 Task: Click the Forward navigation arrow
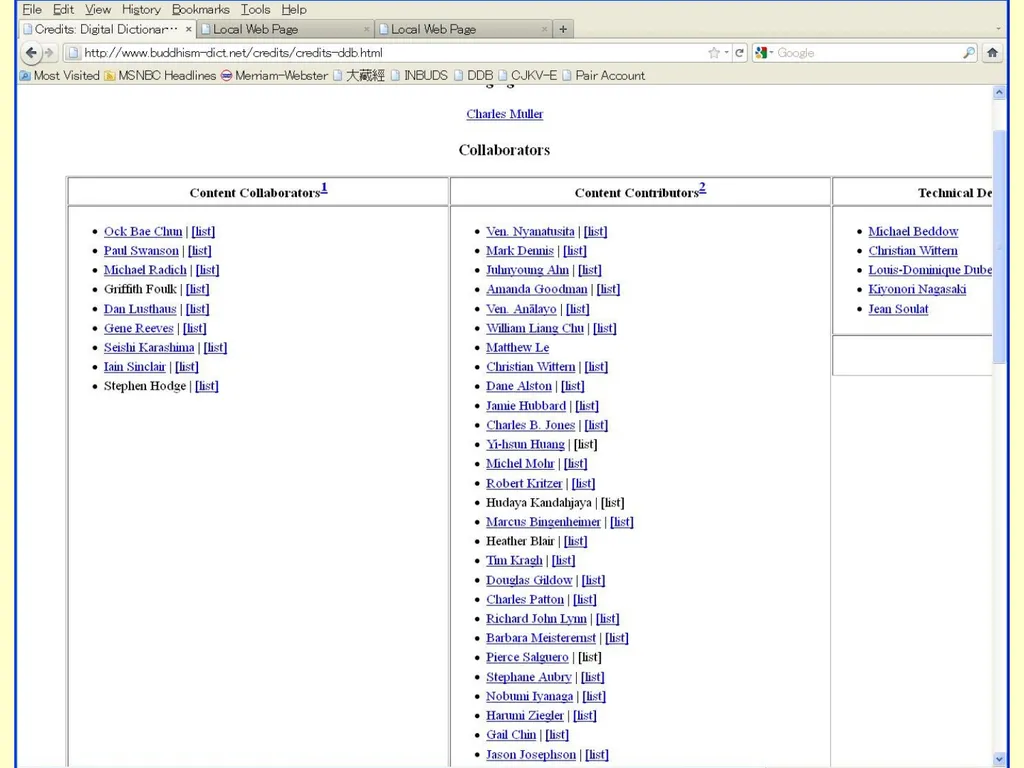point(49,52)
